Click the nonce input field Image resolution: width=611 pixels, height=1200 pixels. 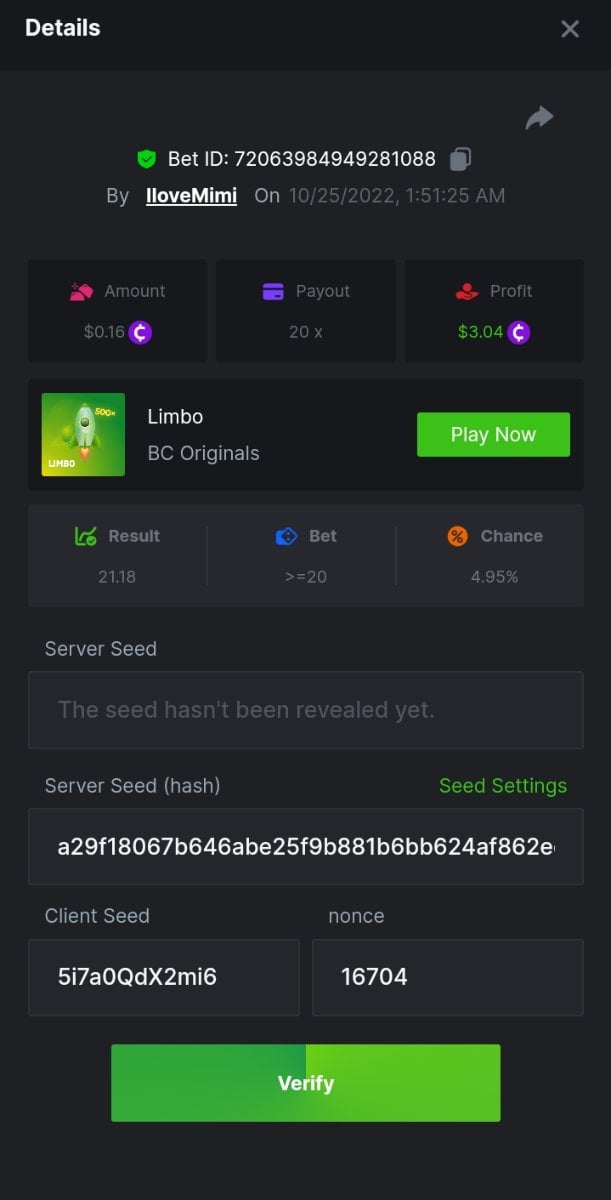(x=447, y=977)
